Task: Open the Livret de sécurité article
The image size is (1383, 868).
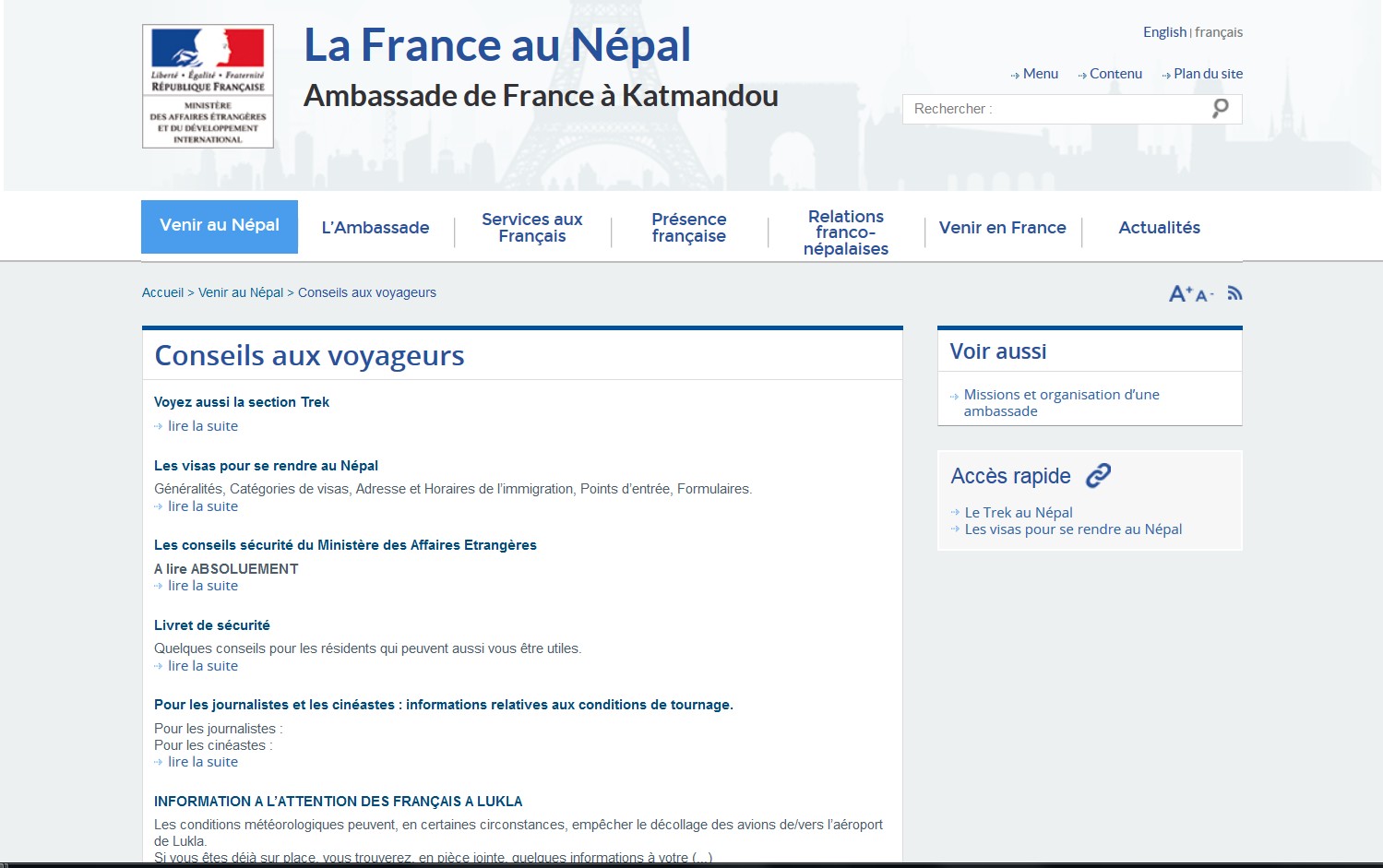Action: (212, 625)
